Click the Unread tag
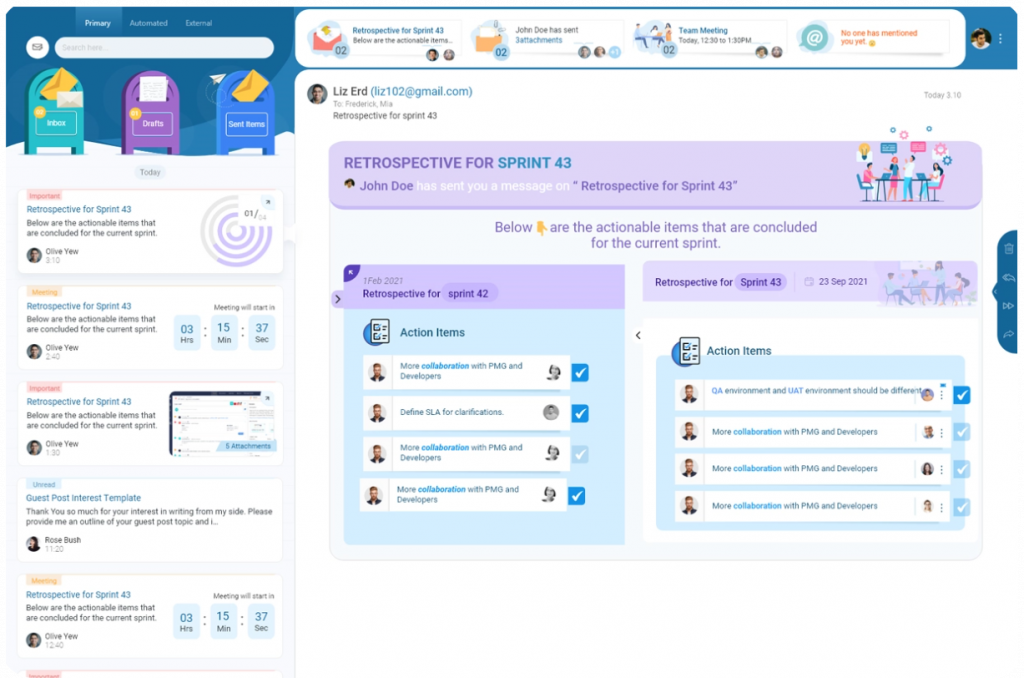 tap(44, 485)
